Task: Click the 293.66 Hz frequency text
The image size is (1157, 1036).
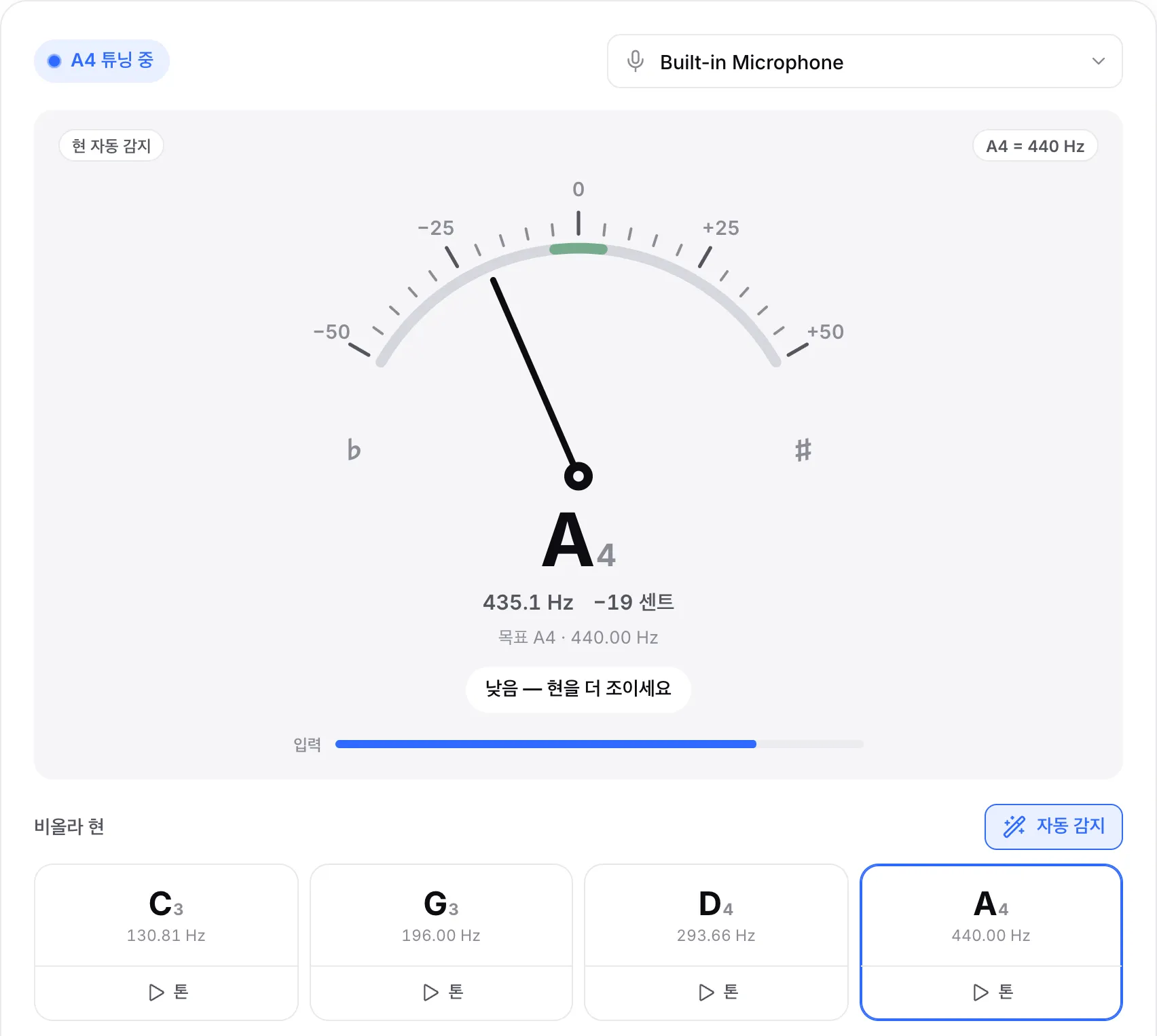Action: [x=716, y=936]
